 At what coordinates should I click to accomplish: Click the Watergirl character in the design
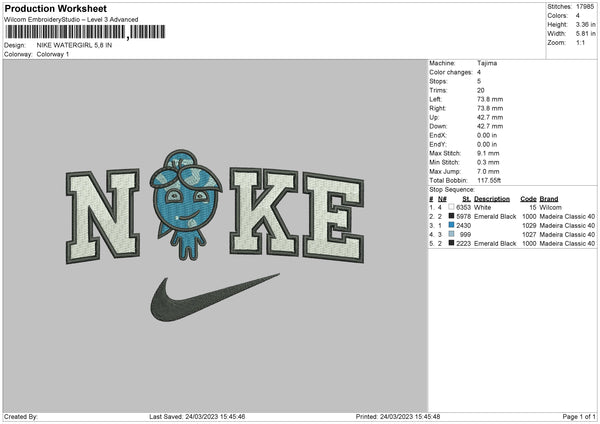(186, 205)
